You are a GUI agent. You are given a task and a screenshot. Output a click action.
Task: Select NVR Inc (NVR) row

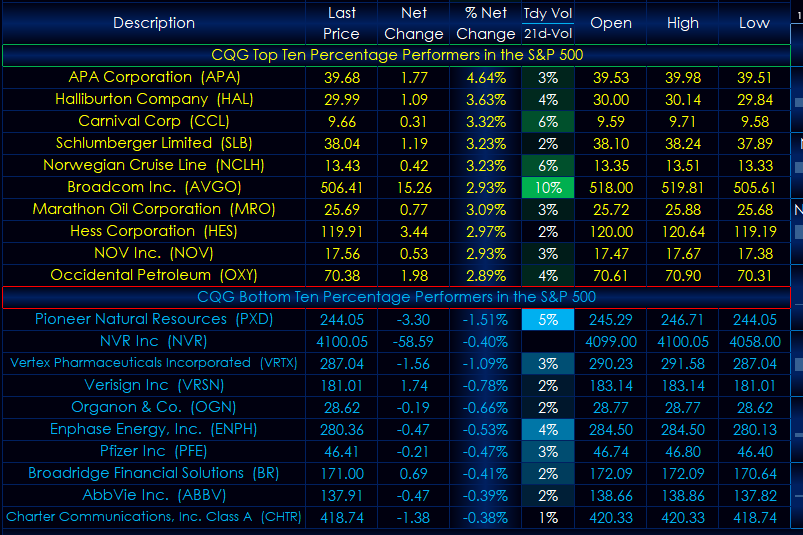397,342
